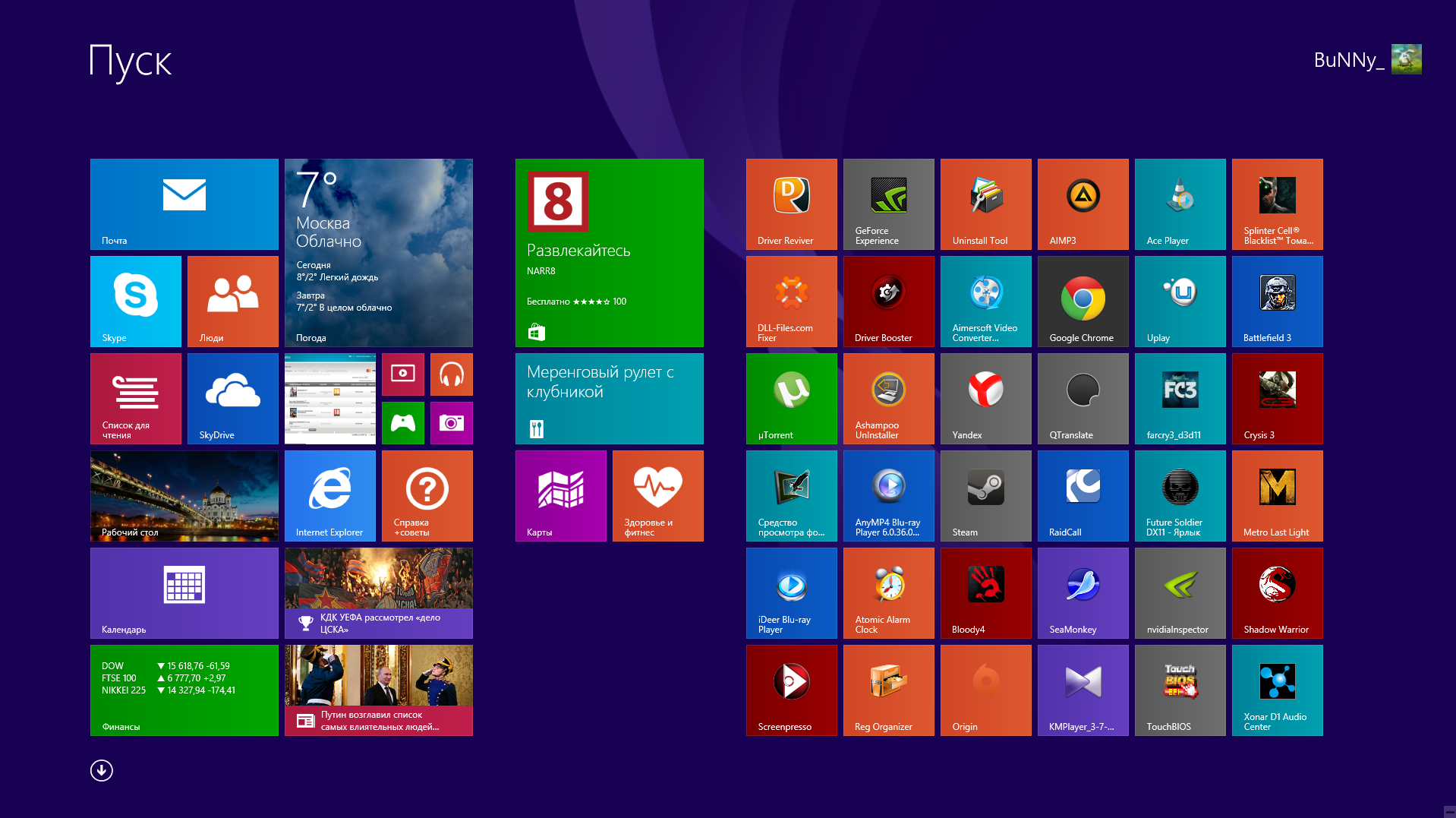This screenshot has height=818, width=1456.
Task: Open the Store tile Развлекайтесь NARR8
Action: pos(610,253)
